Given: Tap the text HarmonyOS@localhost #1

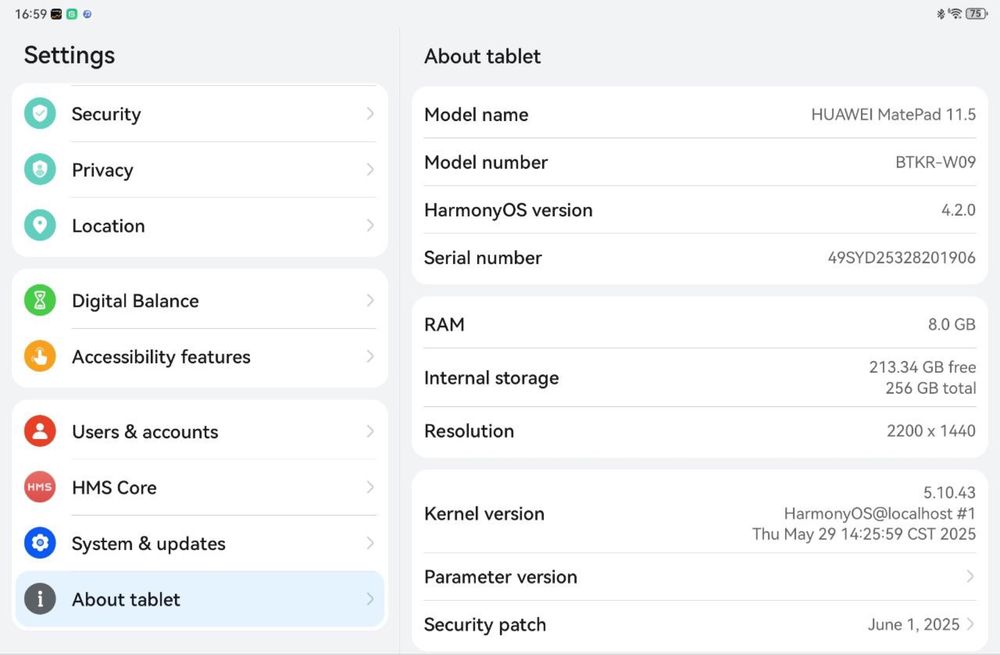Looking at the screenshot, I should point(880,514).
